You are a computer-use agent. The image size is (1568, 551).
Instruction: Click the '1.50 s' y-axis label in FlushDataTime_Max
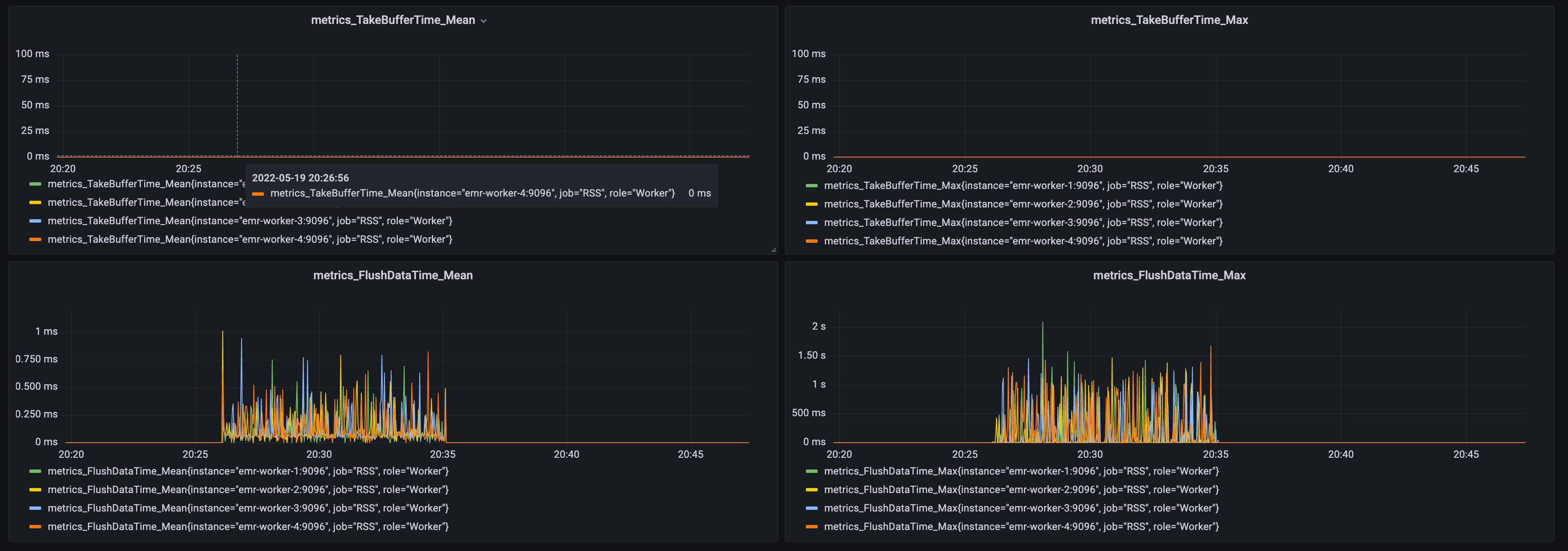[x=811, y=355]
